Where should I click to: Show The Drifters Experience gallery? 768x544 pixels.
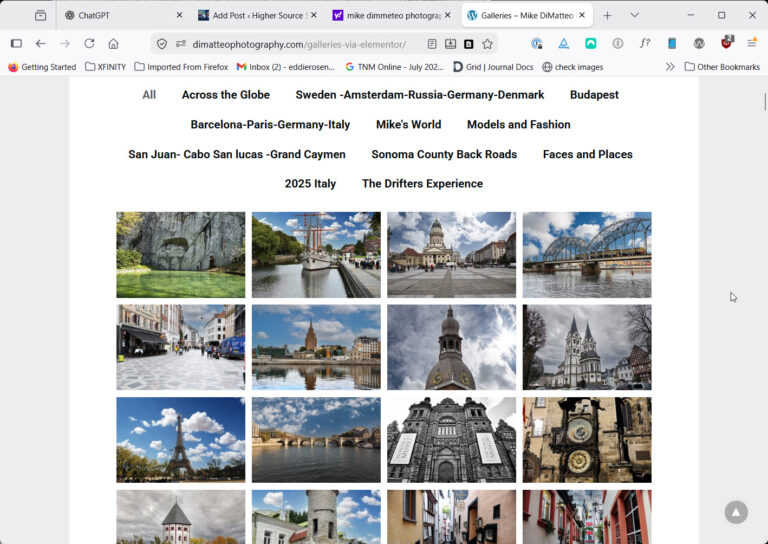point(422,184)
